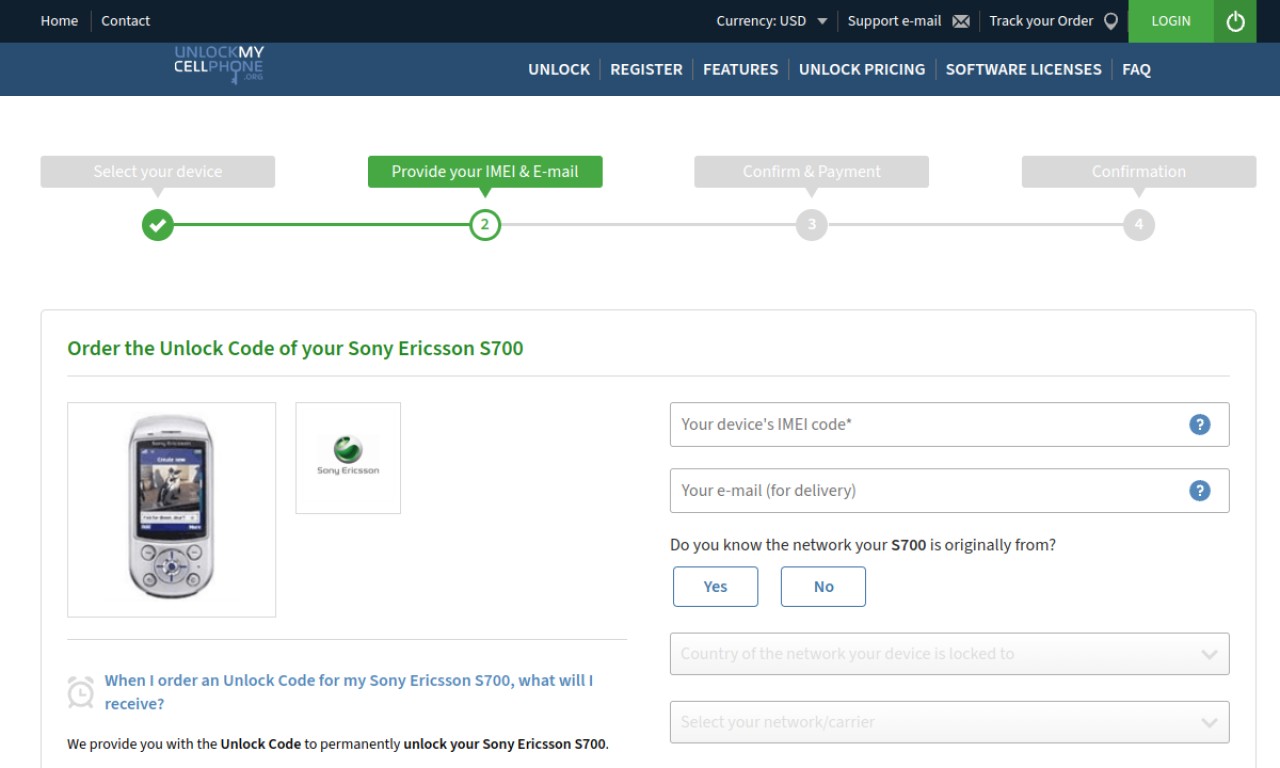
Task: Click the Track your Order link
Action: tap(1041, 21)
